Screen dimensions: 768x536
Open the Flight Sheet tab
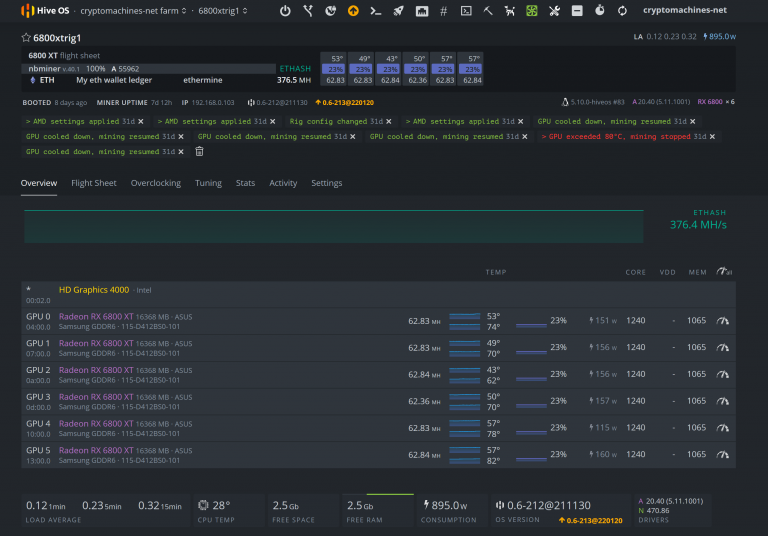click(94, 183)
